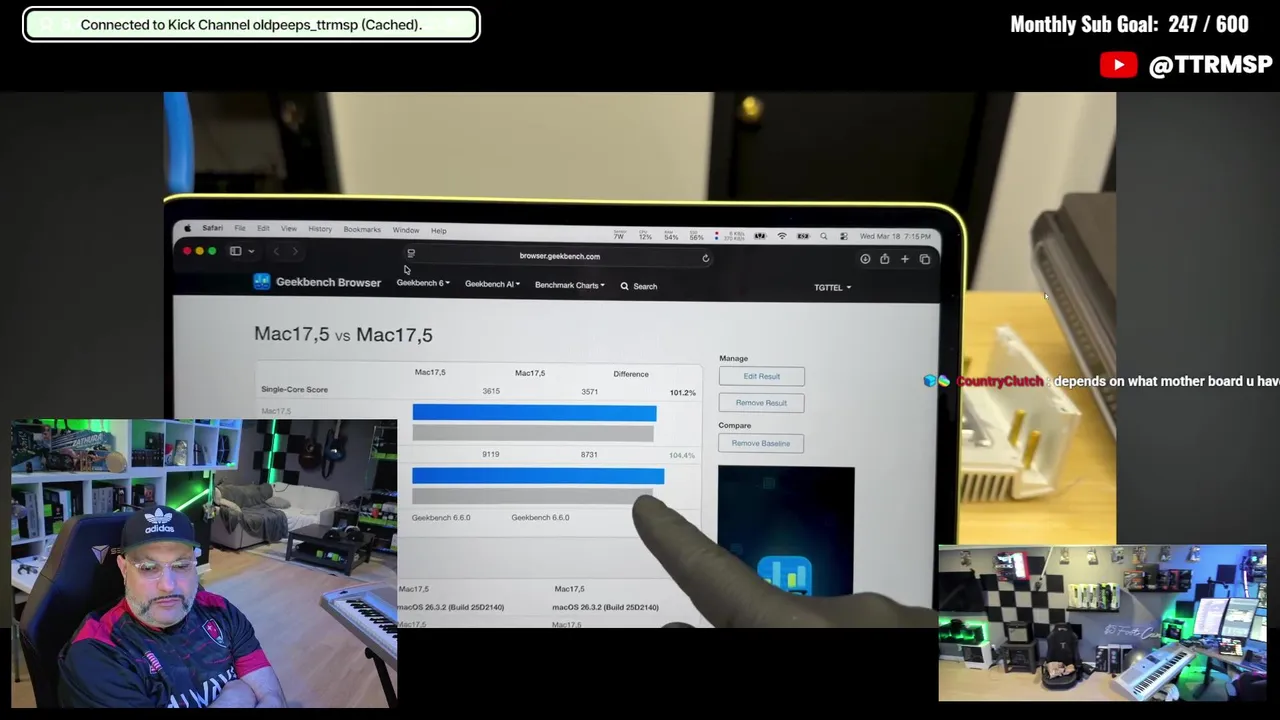This screenshot has width=1280, height=720.
Task: Click the score value 3615
Action: coord(491,391)
